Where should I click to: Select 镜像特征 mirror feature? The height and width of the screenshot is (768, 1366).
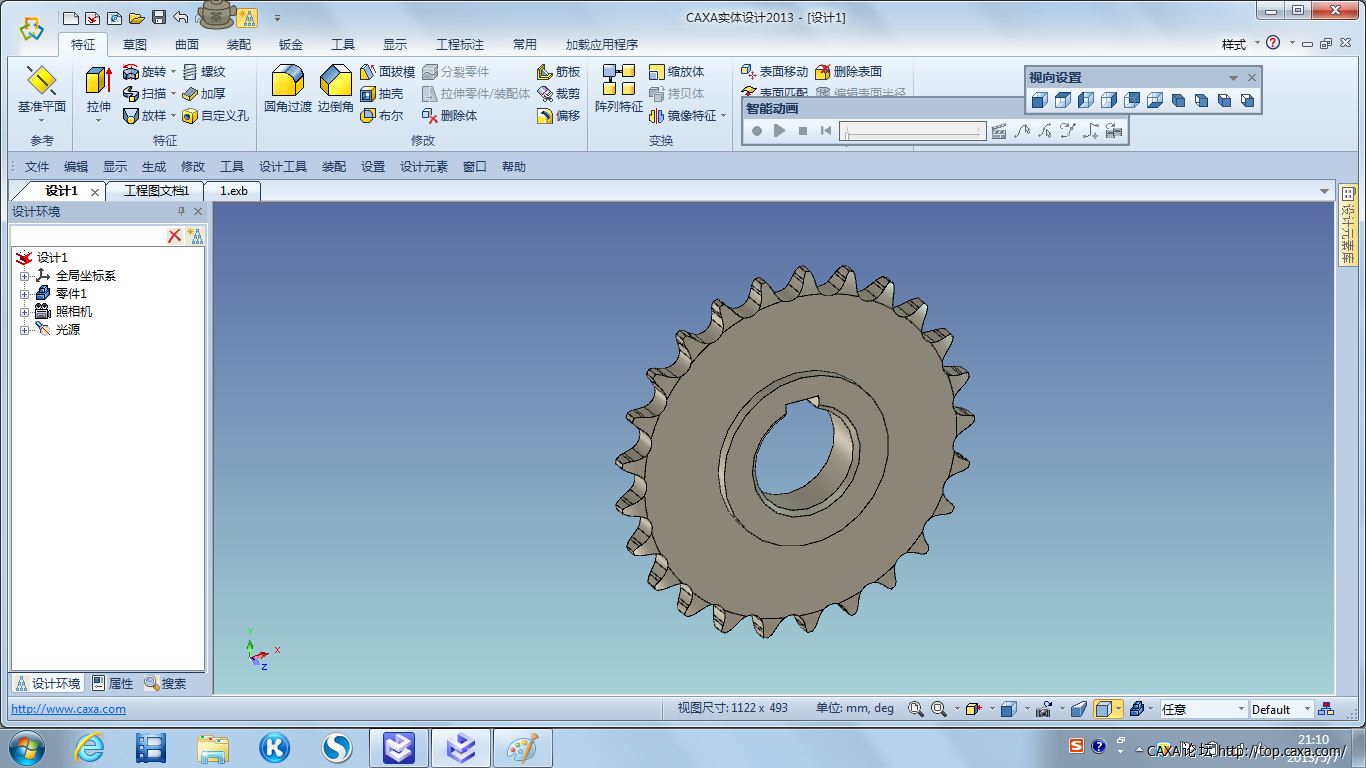[683, 116]
